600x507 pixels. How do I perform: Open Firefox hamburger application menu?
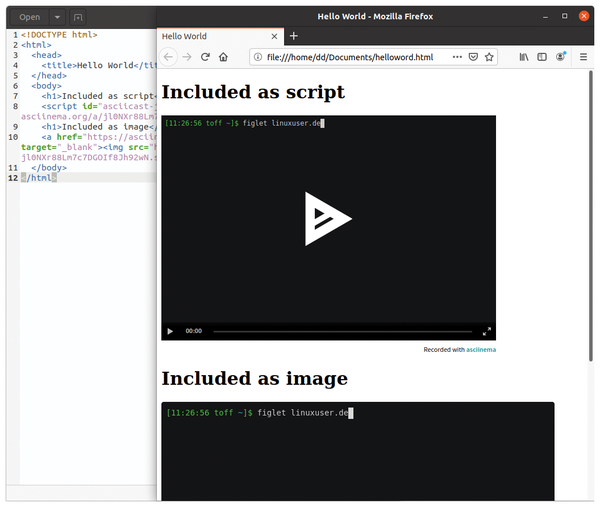pos(583,57)
